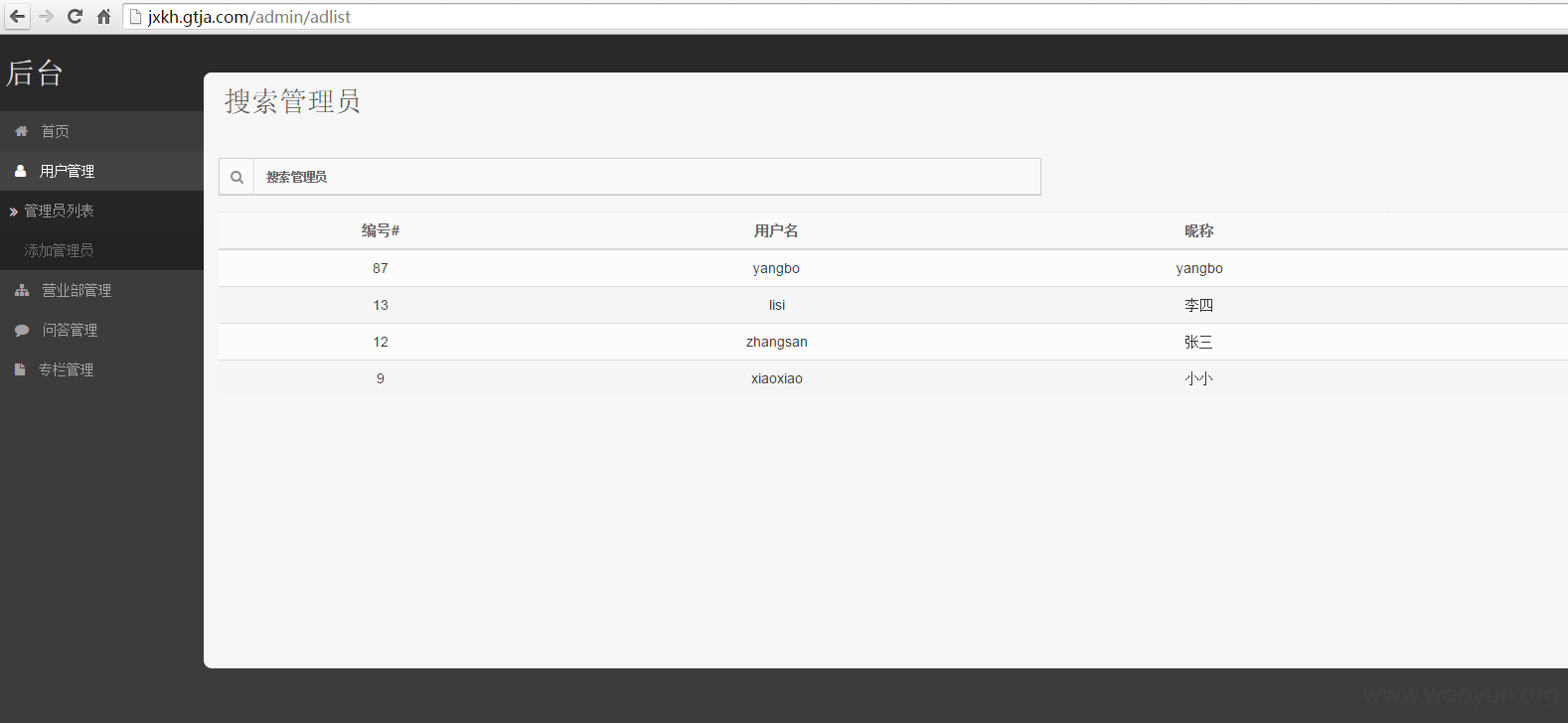The height and width of the screenshot is (723, 1568).
Task: Select ID cell 9
Action: click(x=381, y=378)
